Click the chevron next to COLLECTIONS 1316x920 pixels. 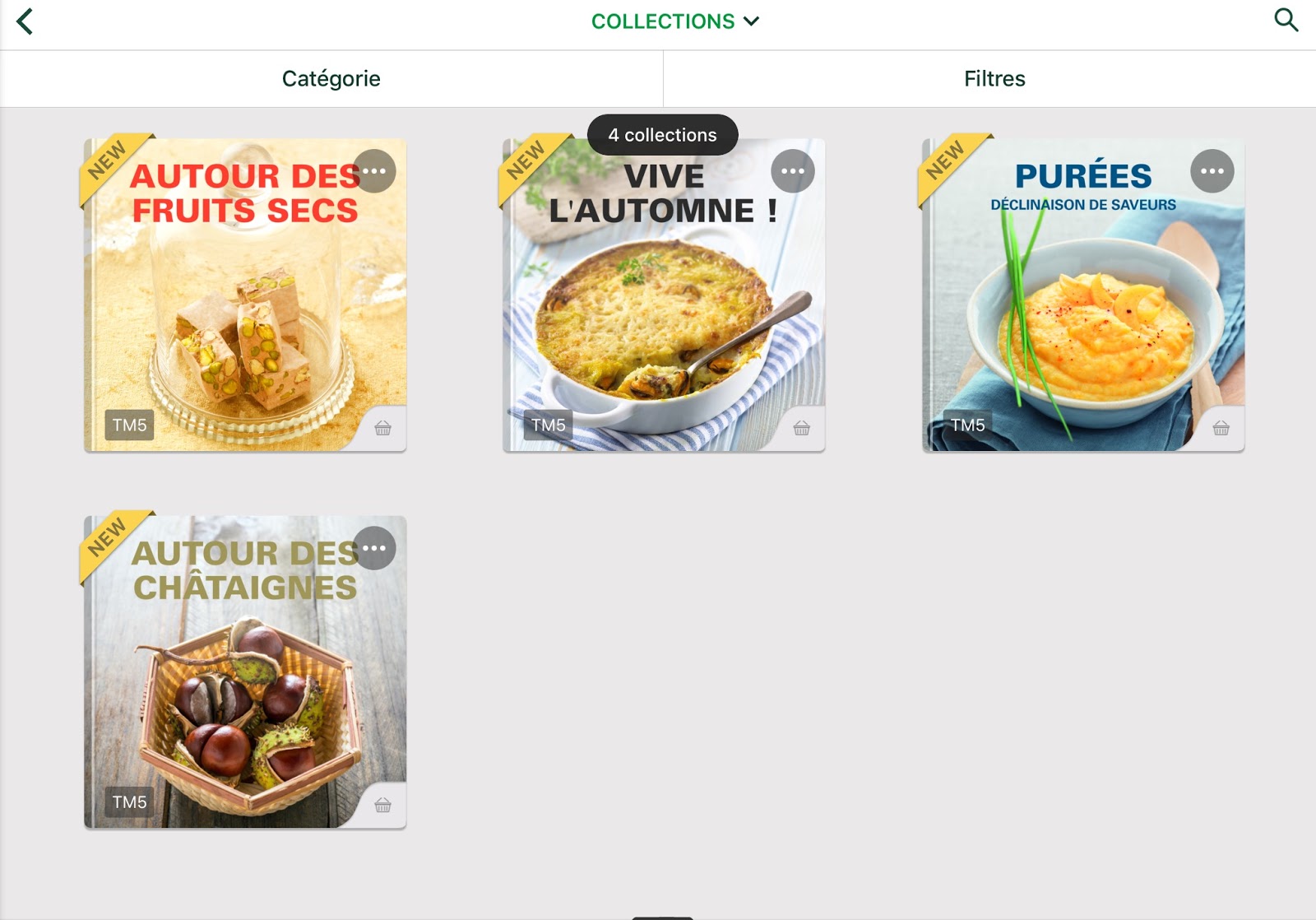[751, 21]
